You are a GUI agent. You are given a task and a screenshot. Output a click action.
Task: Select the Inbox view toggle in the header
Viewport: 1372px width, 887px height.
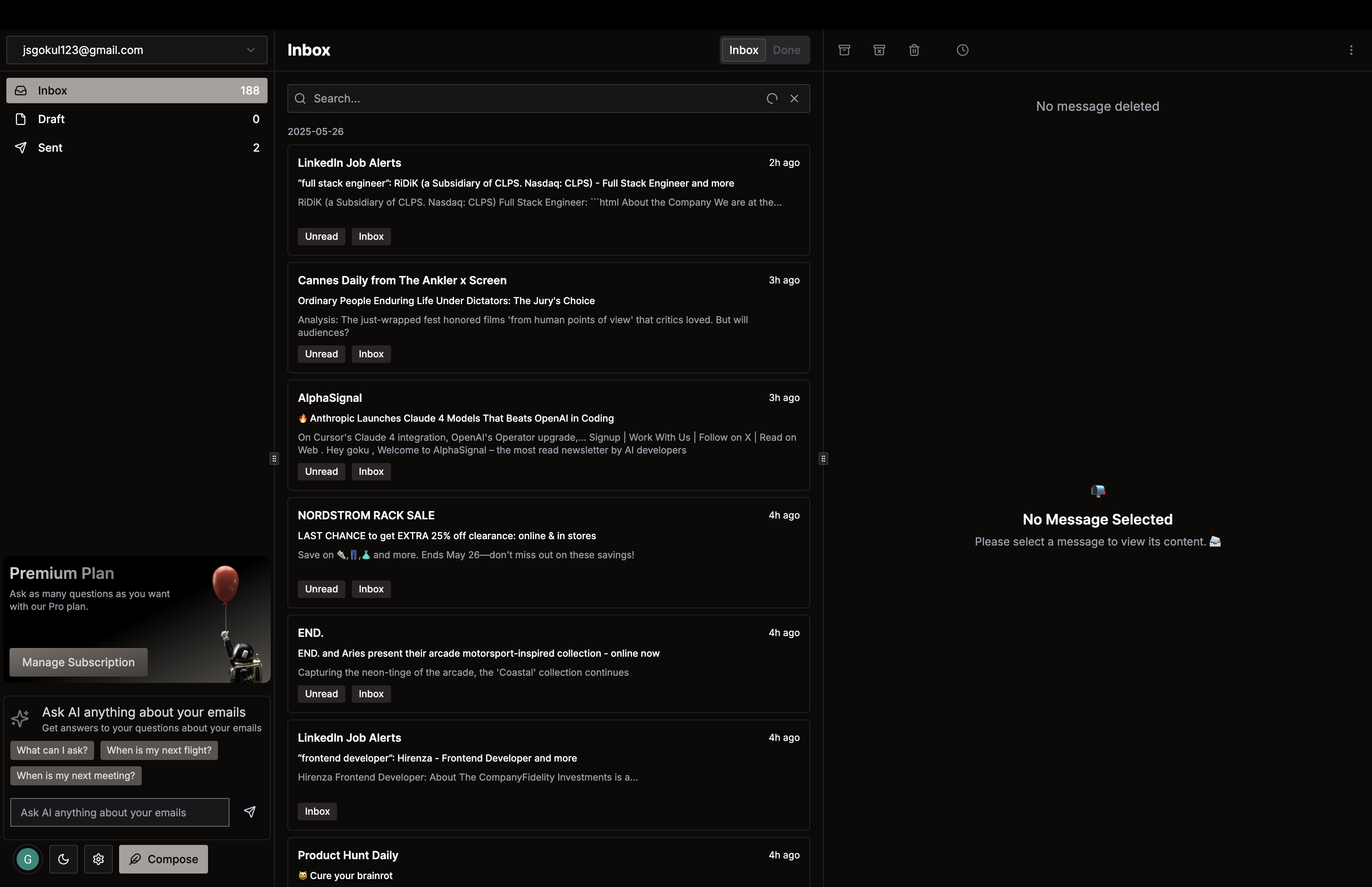point(743,50)
